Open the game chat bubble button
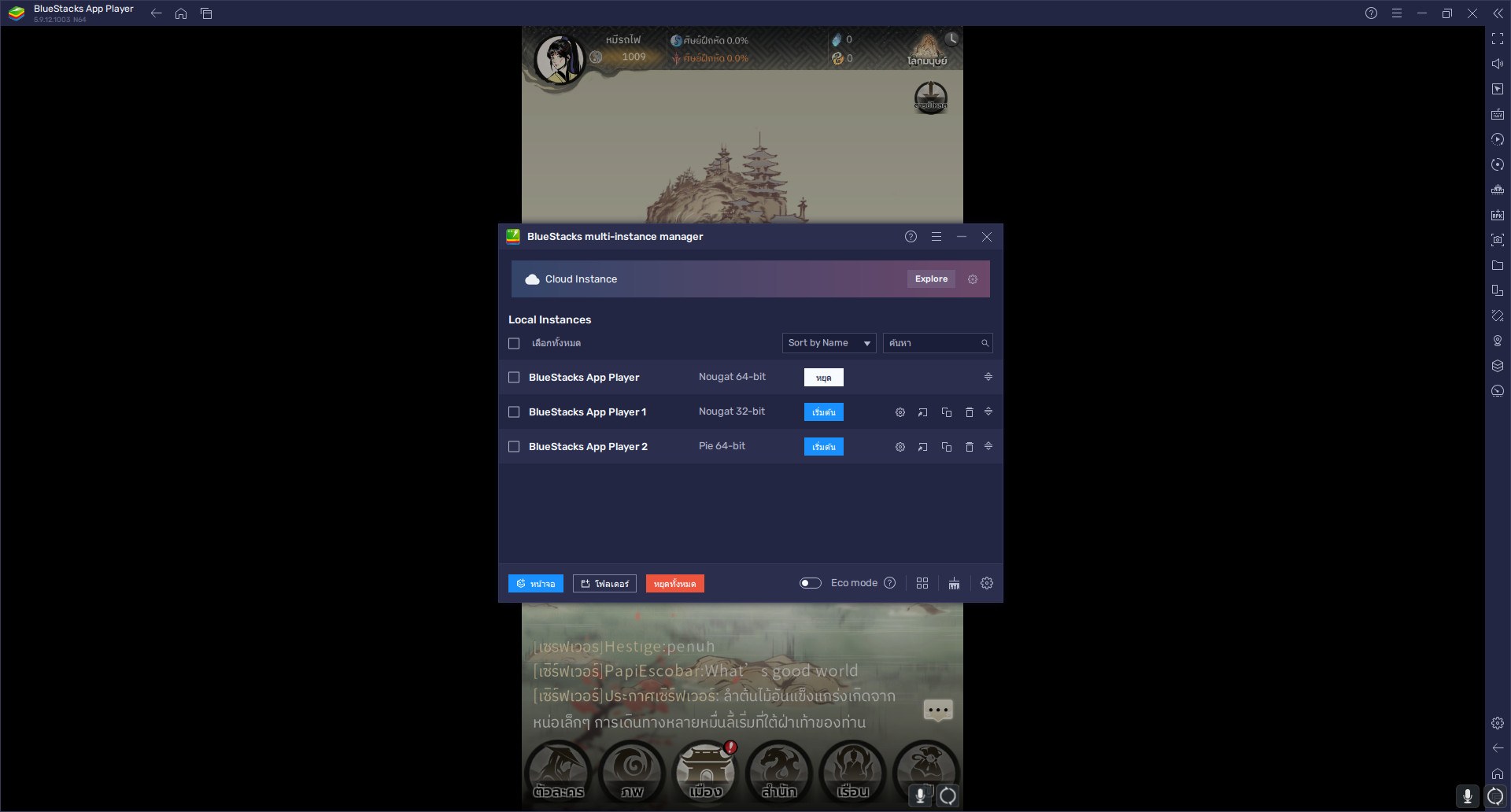 [x=937, y=710]
